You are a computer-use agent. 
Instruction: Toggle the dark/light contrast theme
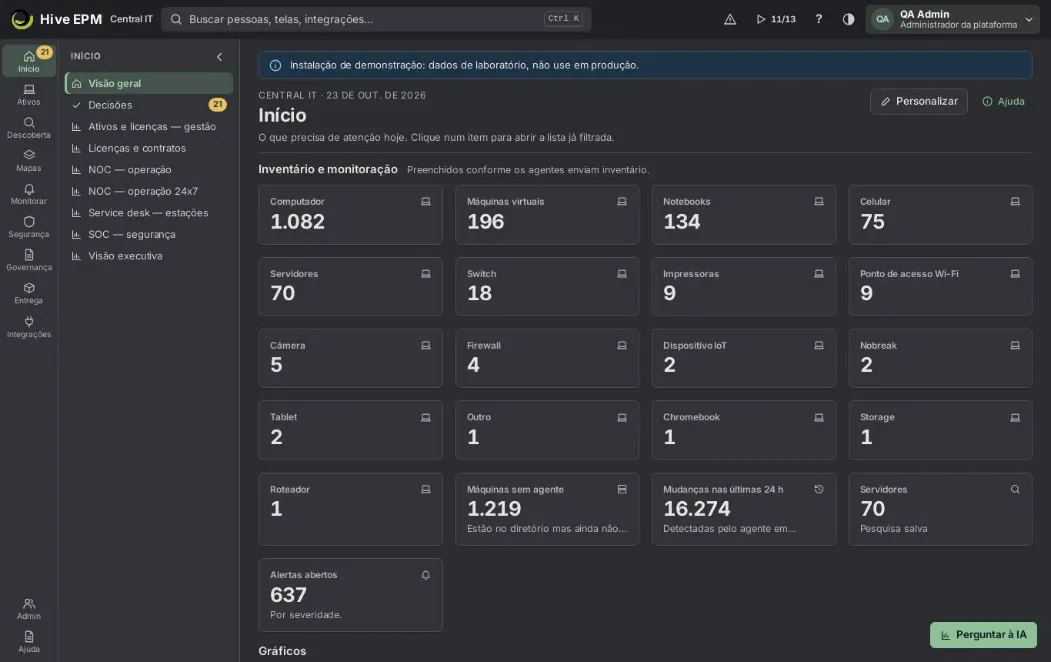848,19
